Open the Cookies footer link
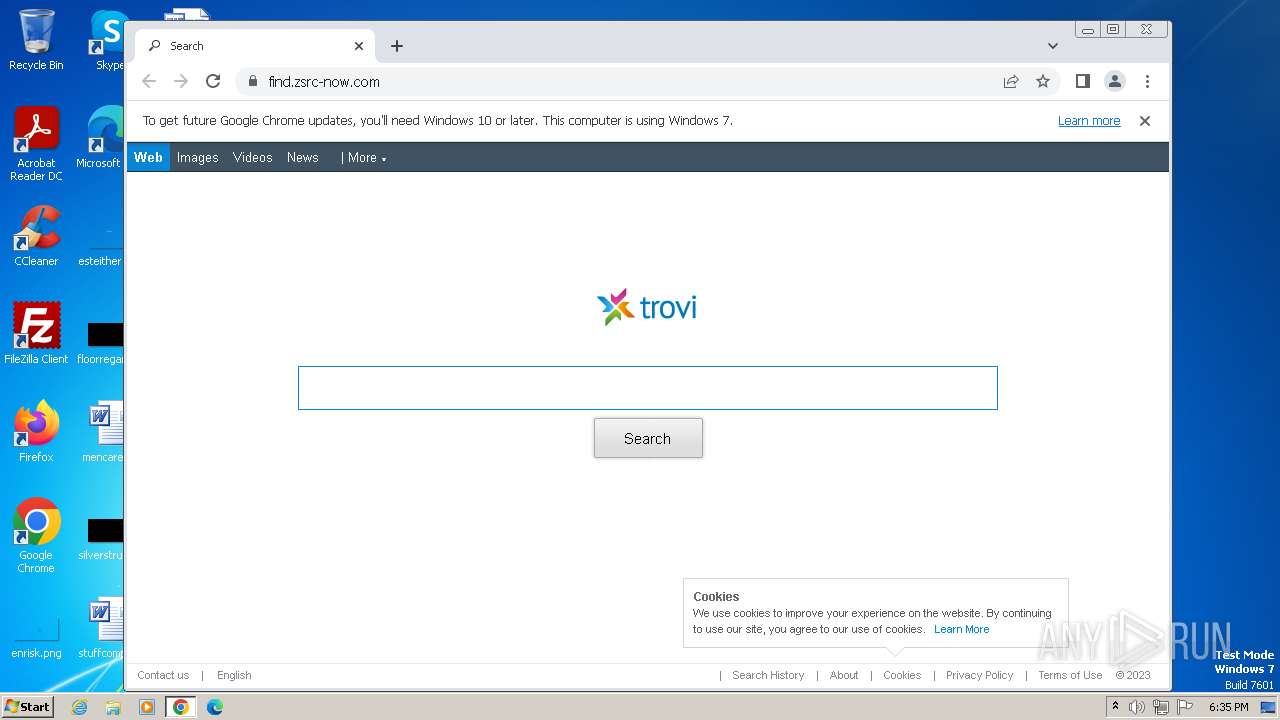Screen dimensions: 1280x720 click(902, 675)
